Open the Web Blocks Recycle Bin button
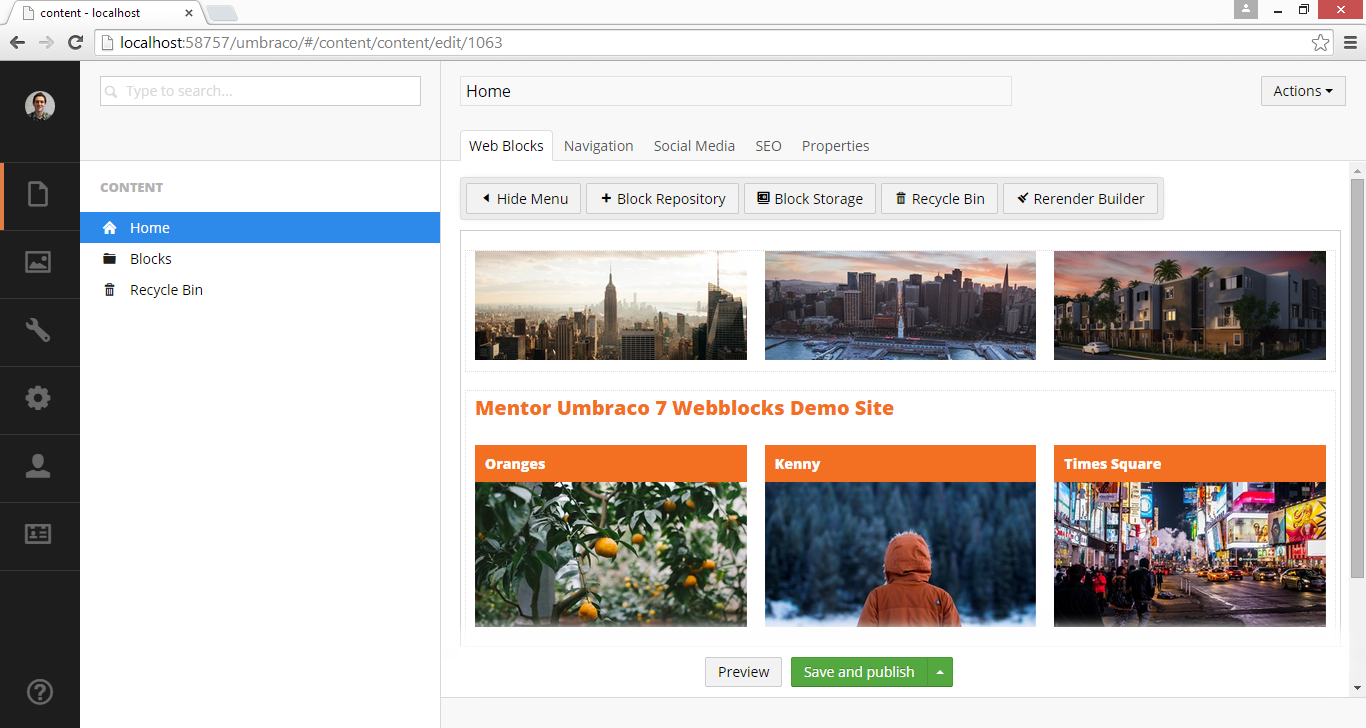The width and height of the screenshot is (1366, 728). point(939,198)
